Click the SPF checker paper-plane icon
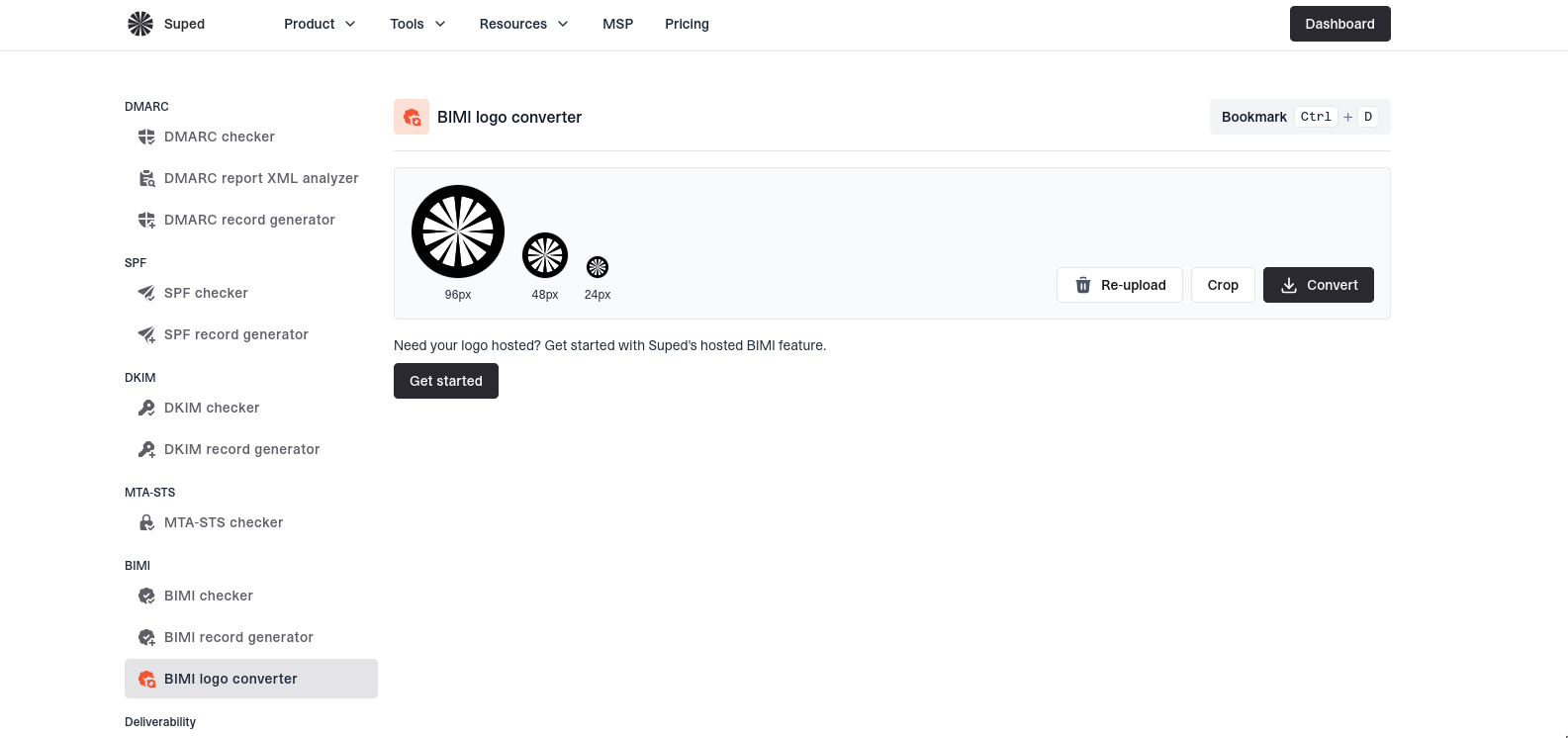 (x=146, y=293)
